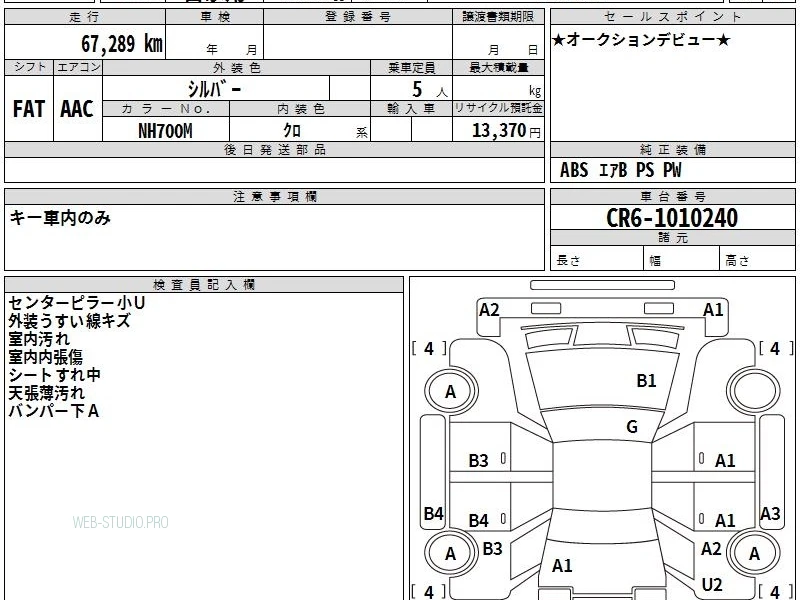This screenshot has width=800, height=600.
Task: Select the inspector note バンパー下A
Action: click(x=53, y=411)
